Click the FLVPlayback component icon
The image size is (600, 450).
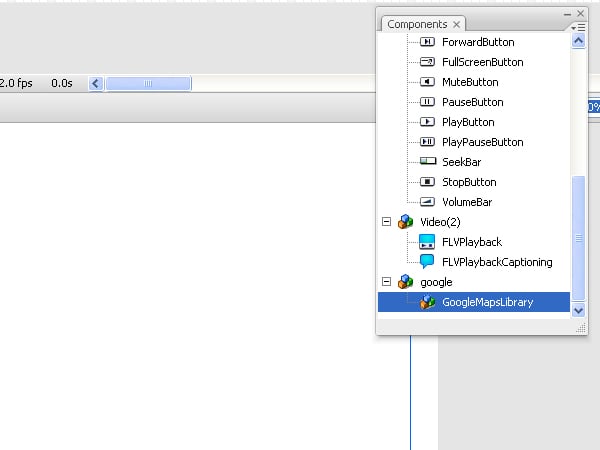coord(427,242)
